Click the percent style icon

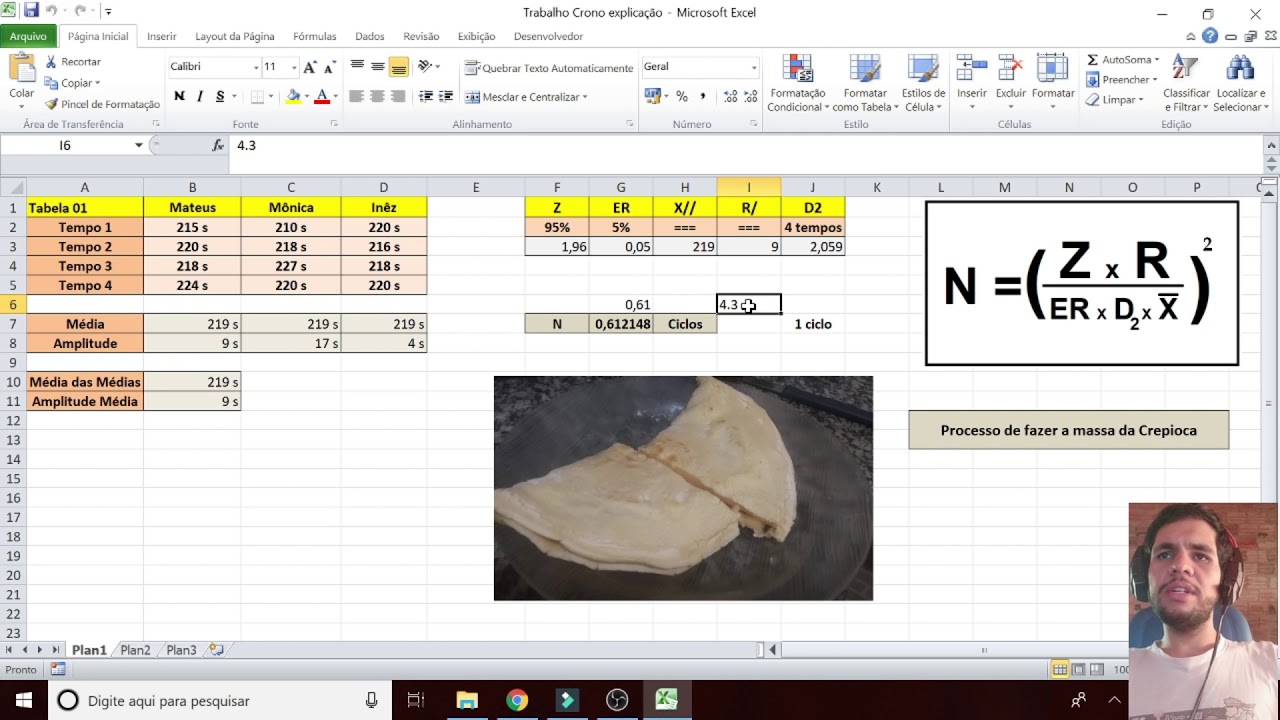coord(681,97)
